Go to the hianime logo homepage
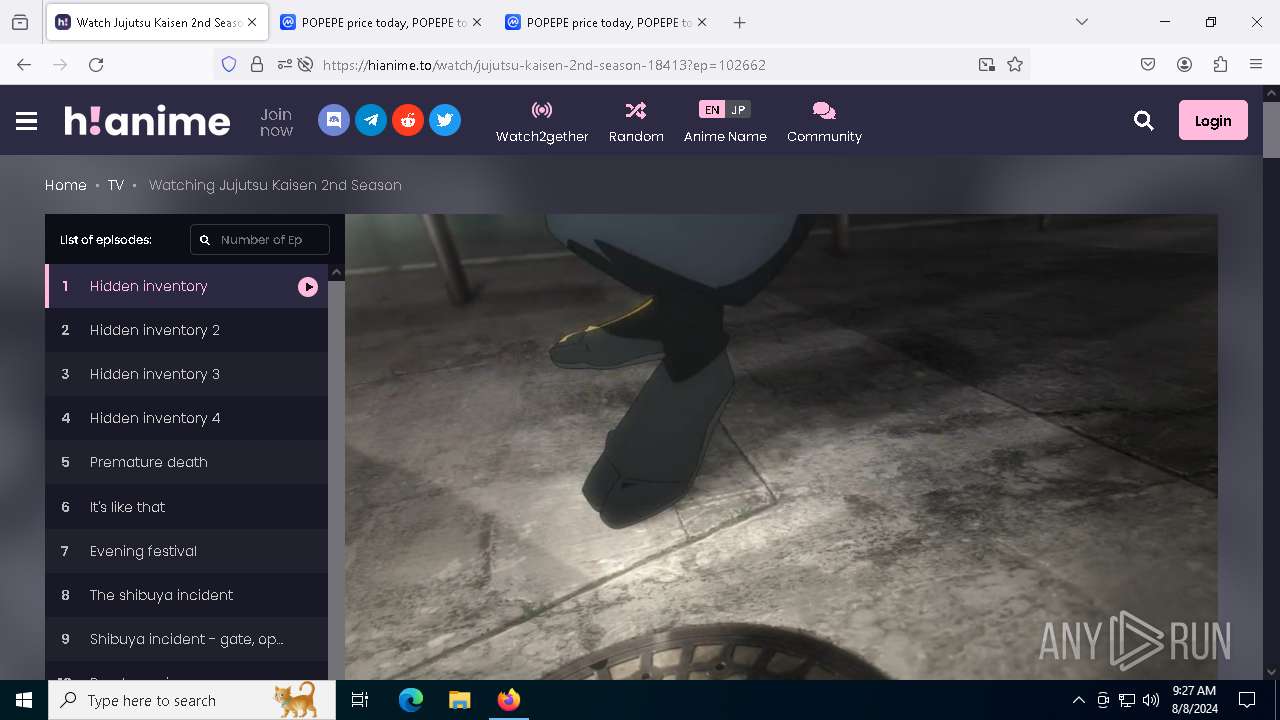The width and height of the screenshot is (1280, 720). pos(147,121)
